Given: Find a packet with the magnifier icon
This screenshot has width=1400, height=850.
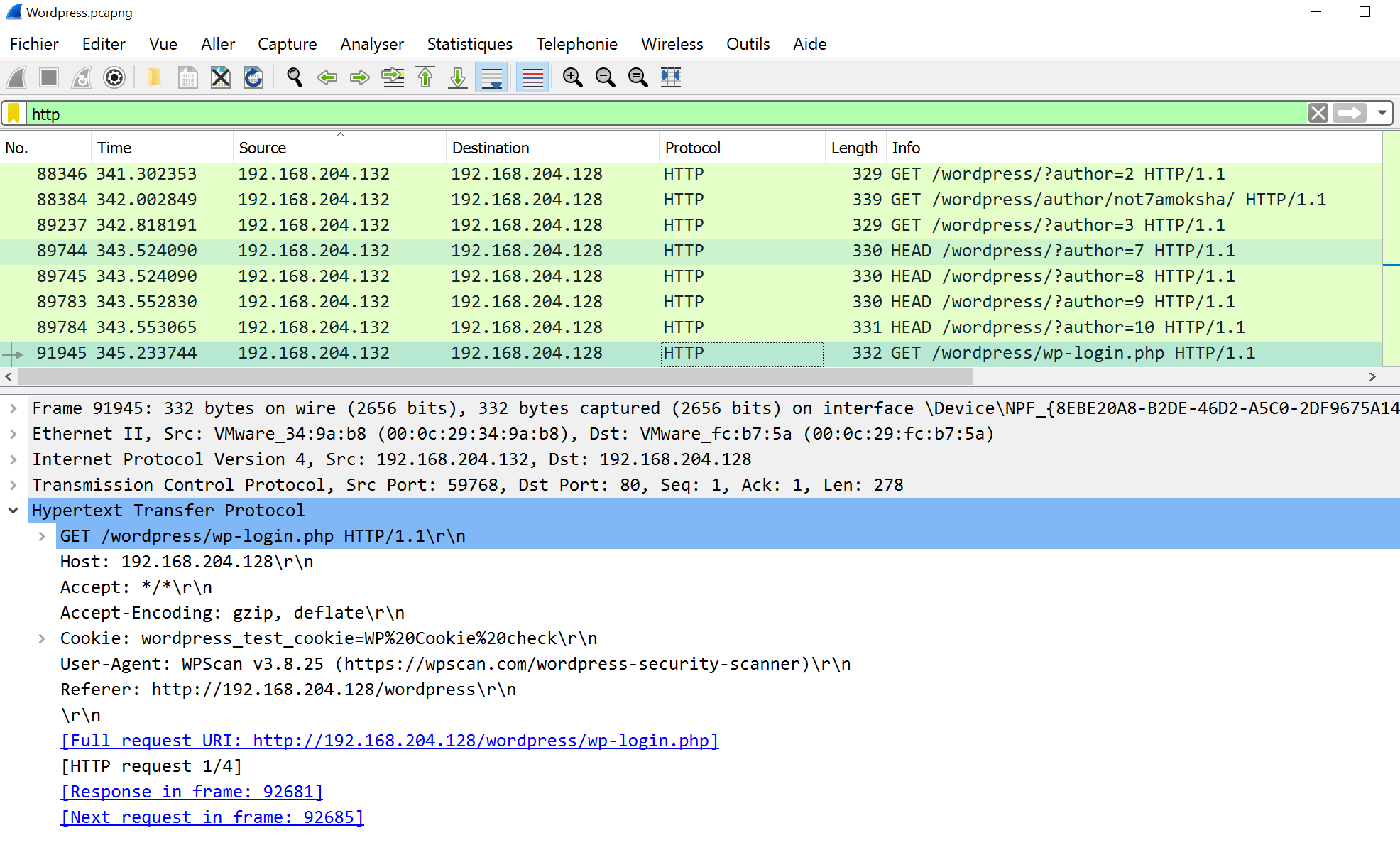Looking at the screenshot, I should point(295,77).
